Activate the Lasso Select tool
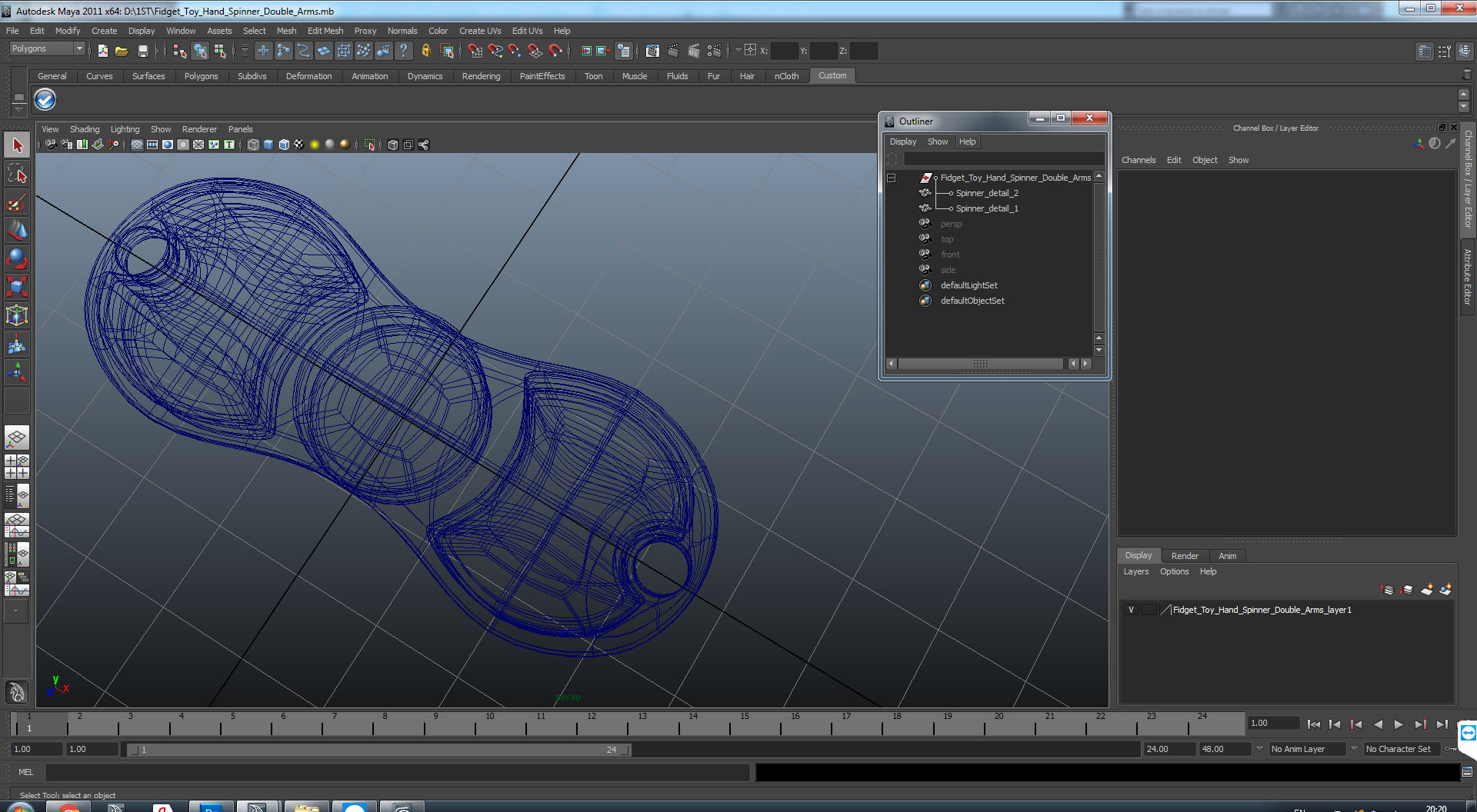This screenshot has width=1477, height=812. click(17, 174)
